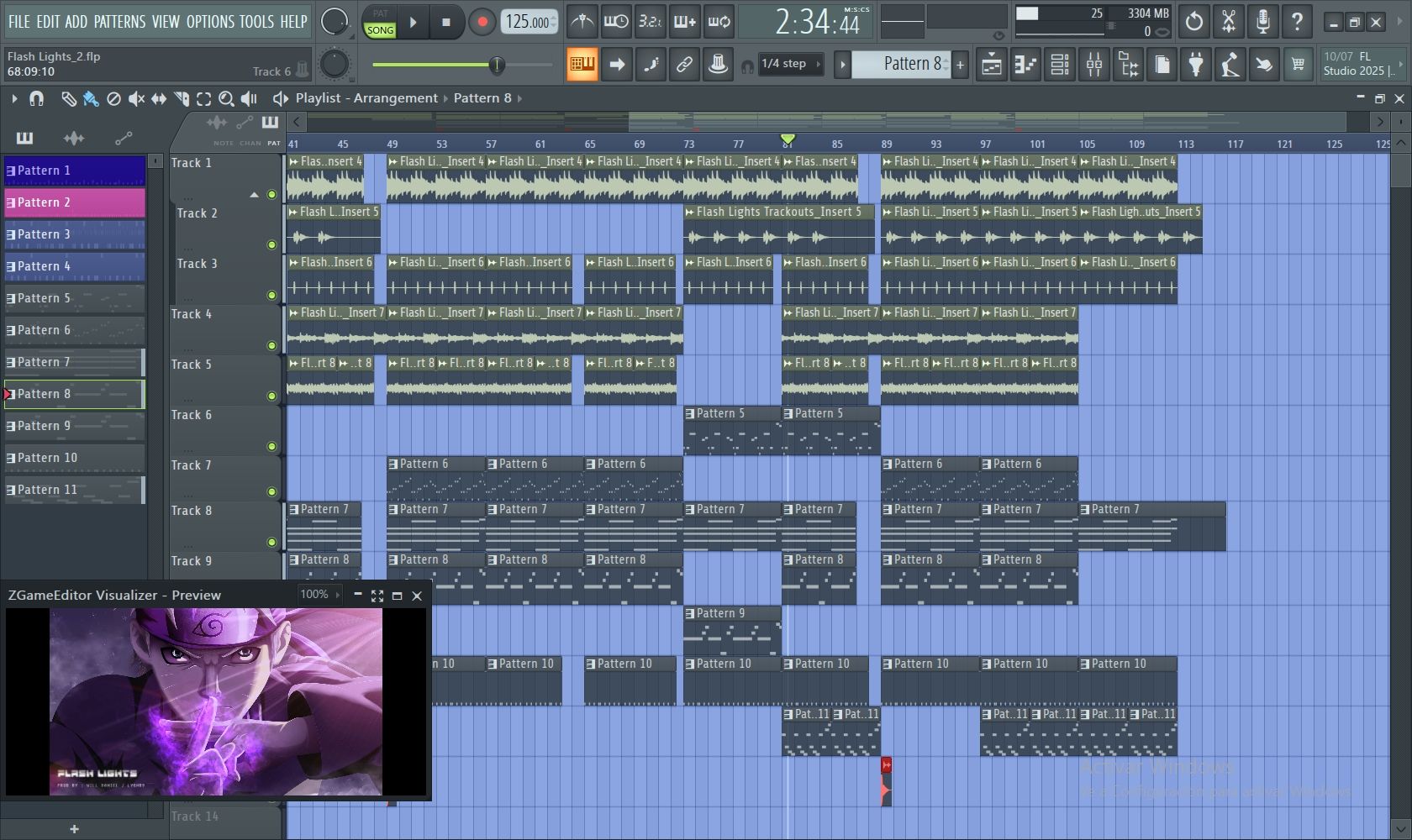Screen dimensions: 1412x840
Task: Click the arrow left of the pattern selector
Action: (x=842, y=64)
